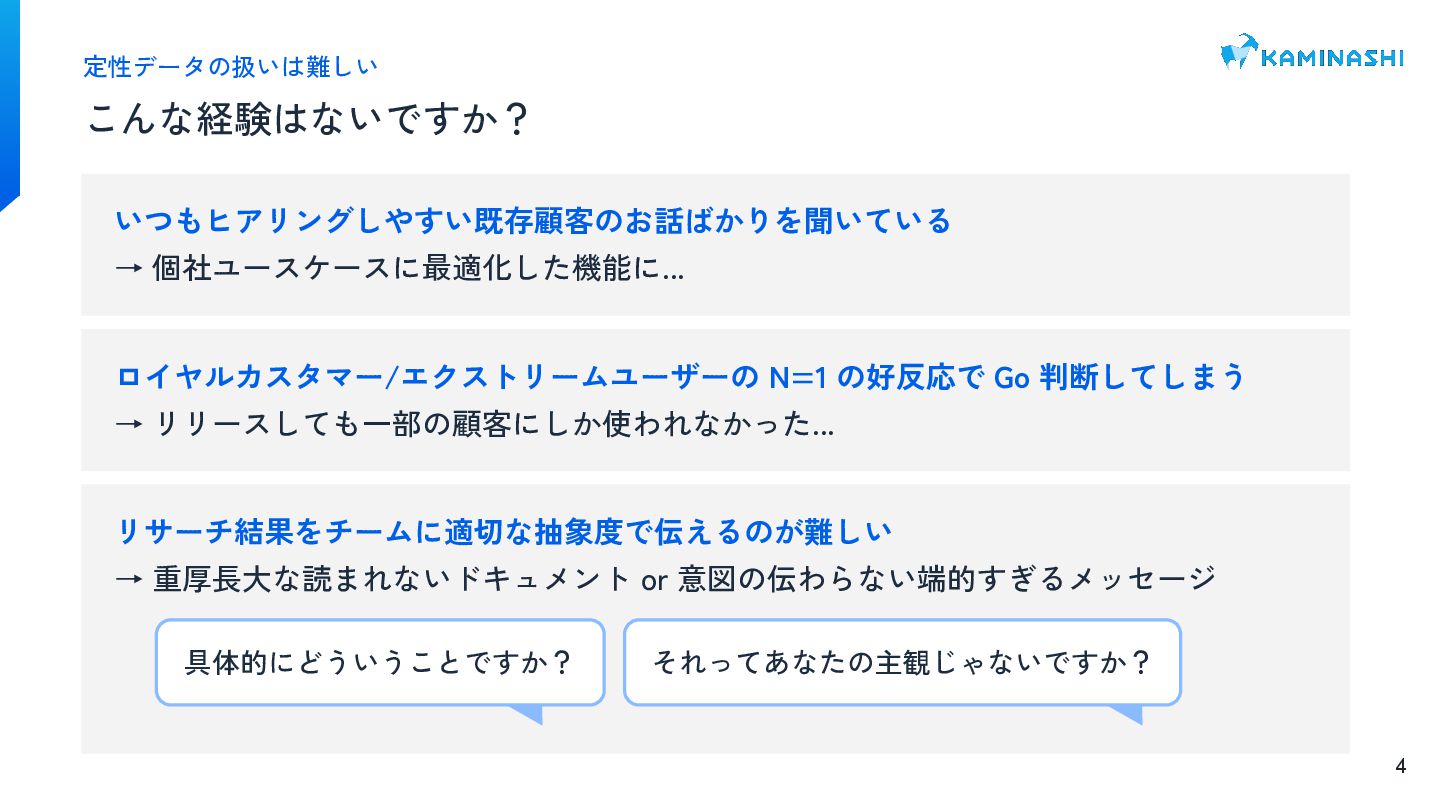Click text リリースしても一部の顧客にしか使われなかった
The height and width of the screenshot is (810, 1440).
(494, 425)
